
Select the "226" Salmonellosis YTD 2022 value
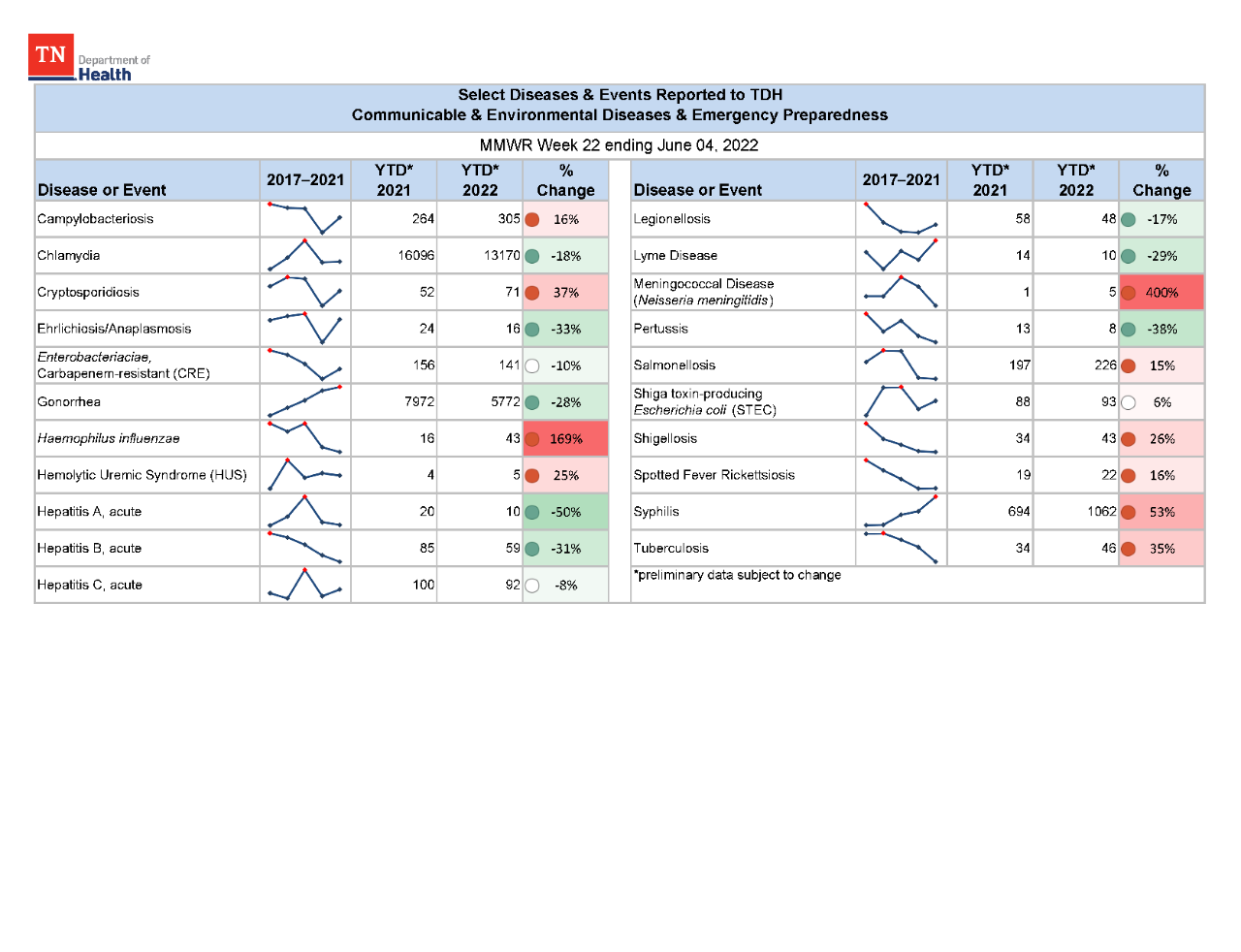(x=1105, y=365)
